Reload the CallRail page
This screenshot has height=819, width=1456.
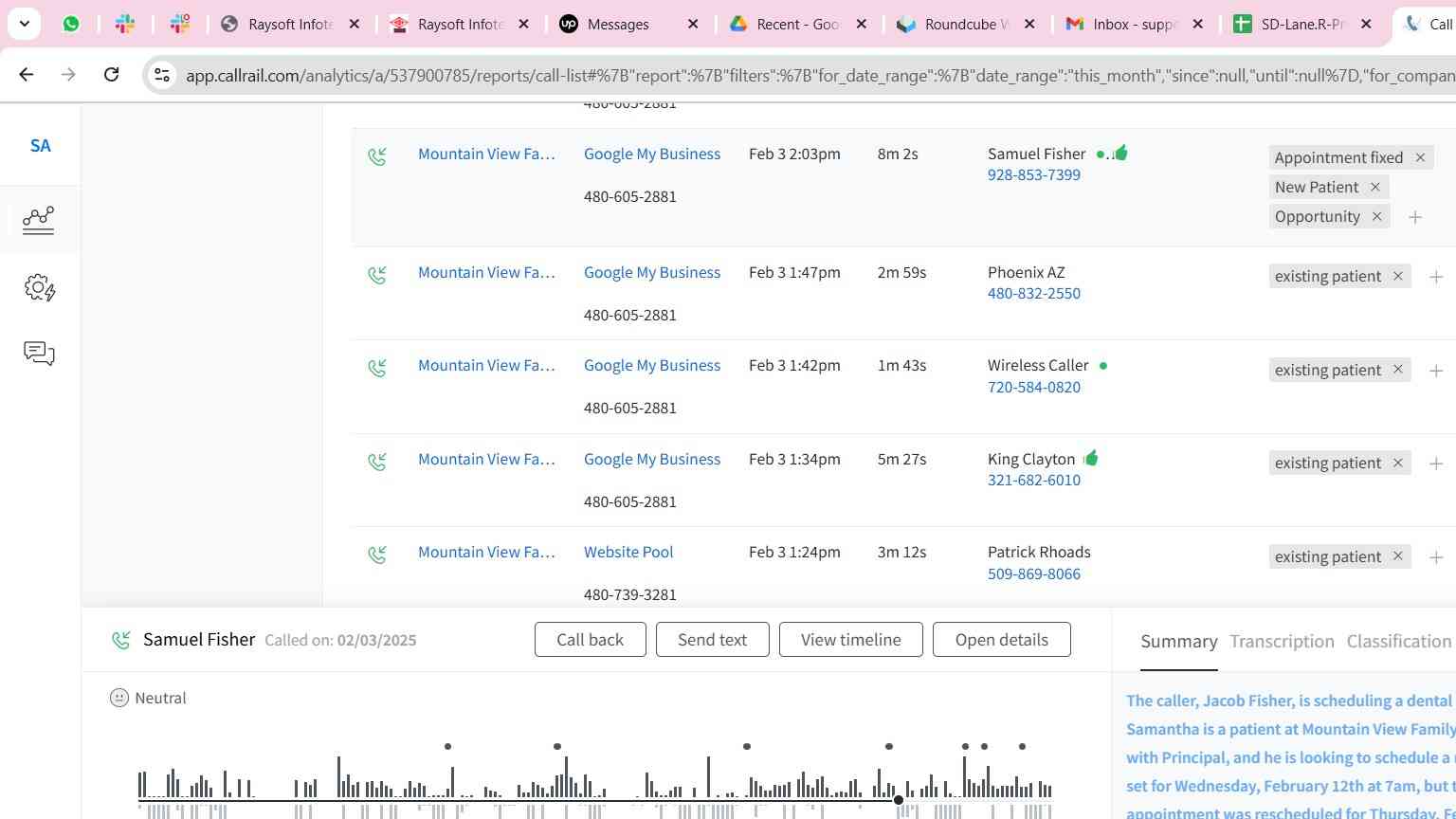point(111,74)
